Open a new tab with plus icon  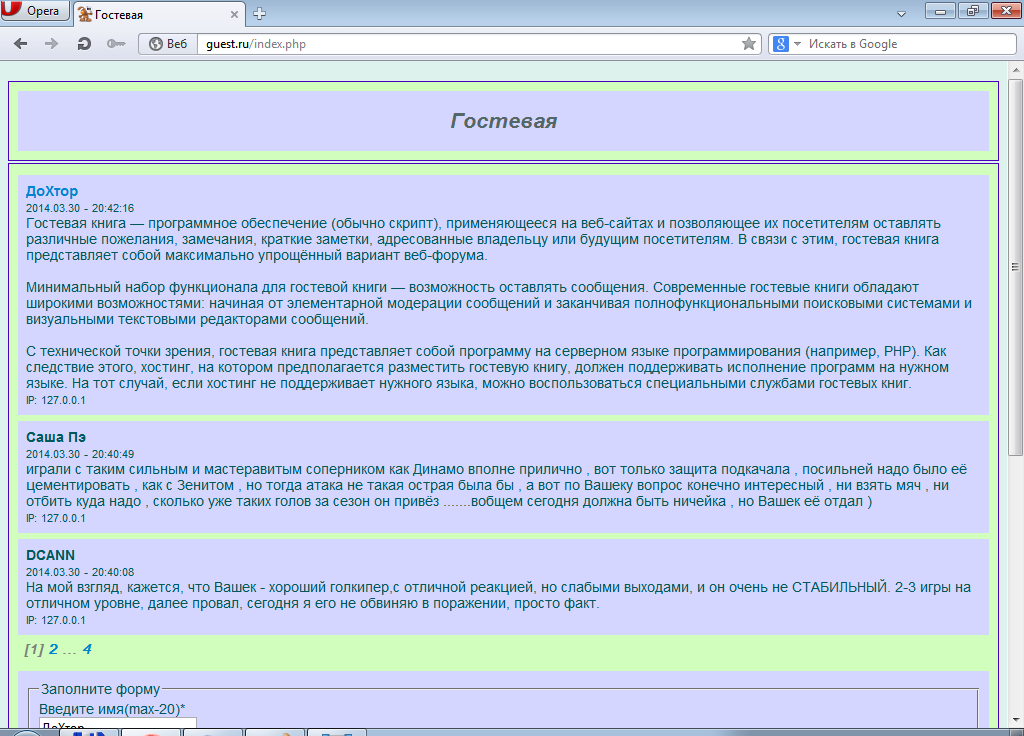[x=259, y=14]
